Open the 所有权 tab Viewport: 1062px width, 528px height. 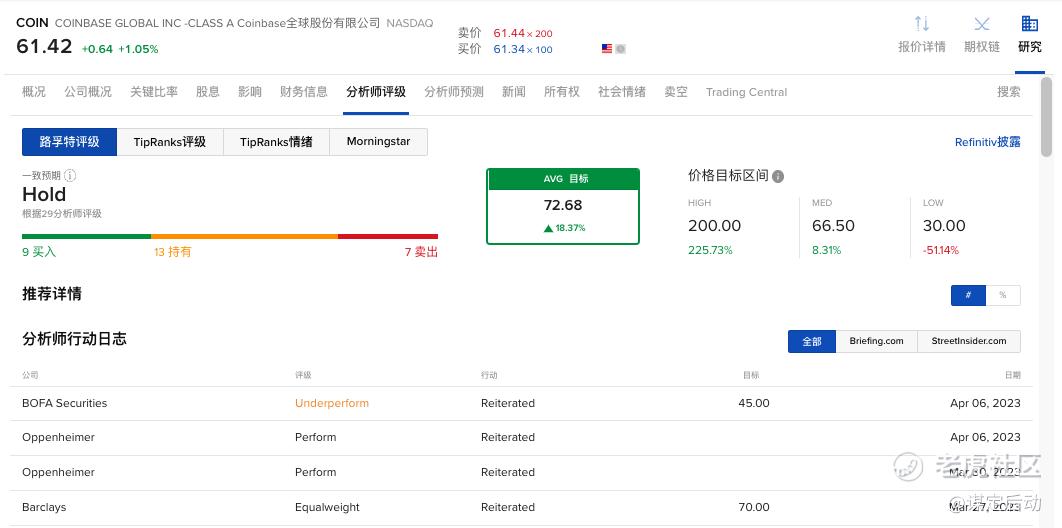tap(562, 92)
